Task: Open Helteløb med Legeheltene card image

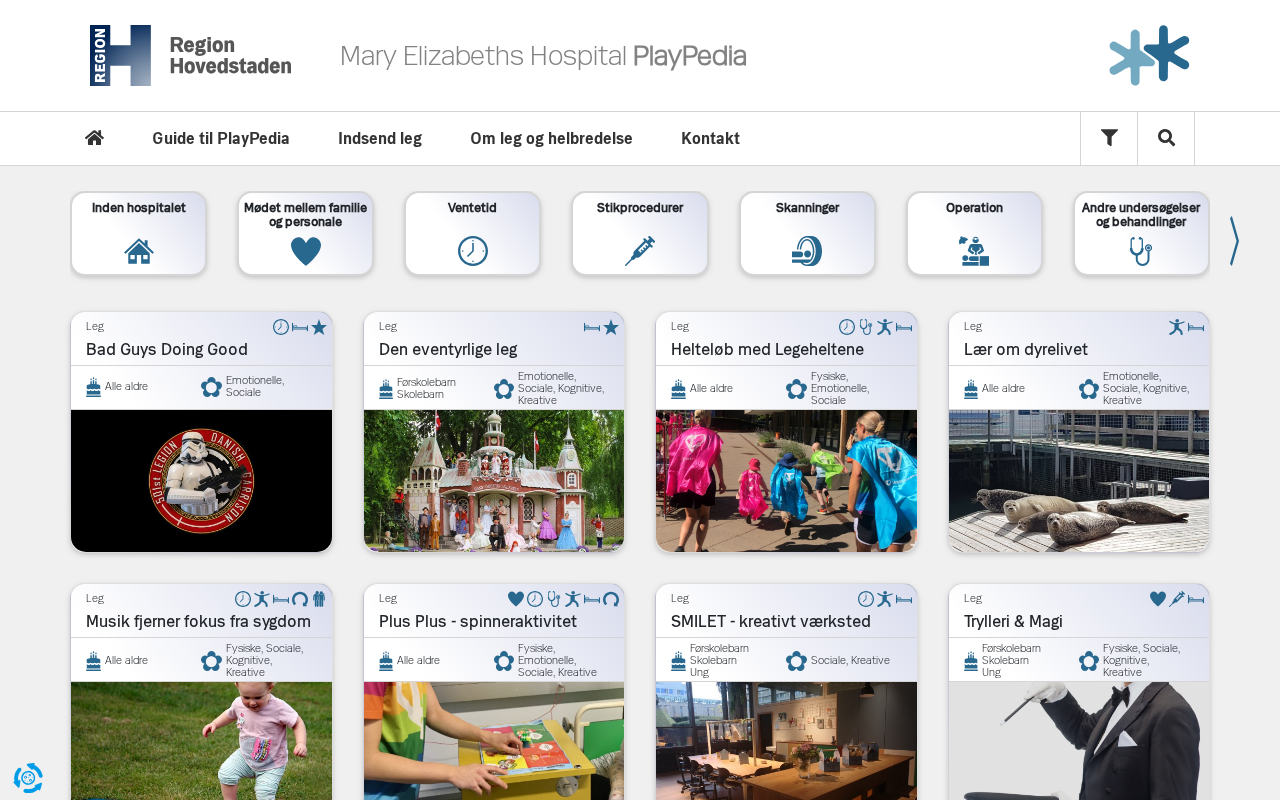Action: point(786,481)
